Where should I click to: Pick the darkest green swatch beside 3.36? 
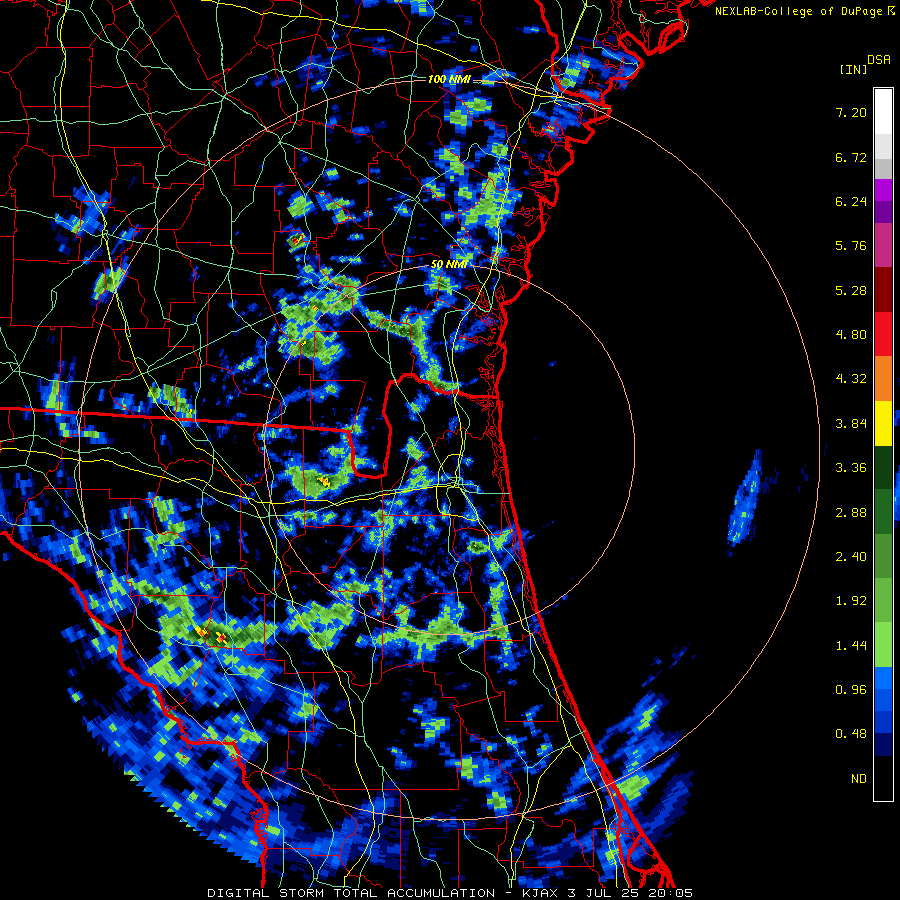(883, 468)
